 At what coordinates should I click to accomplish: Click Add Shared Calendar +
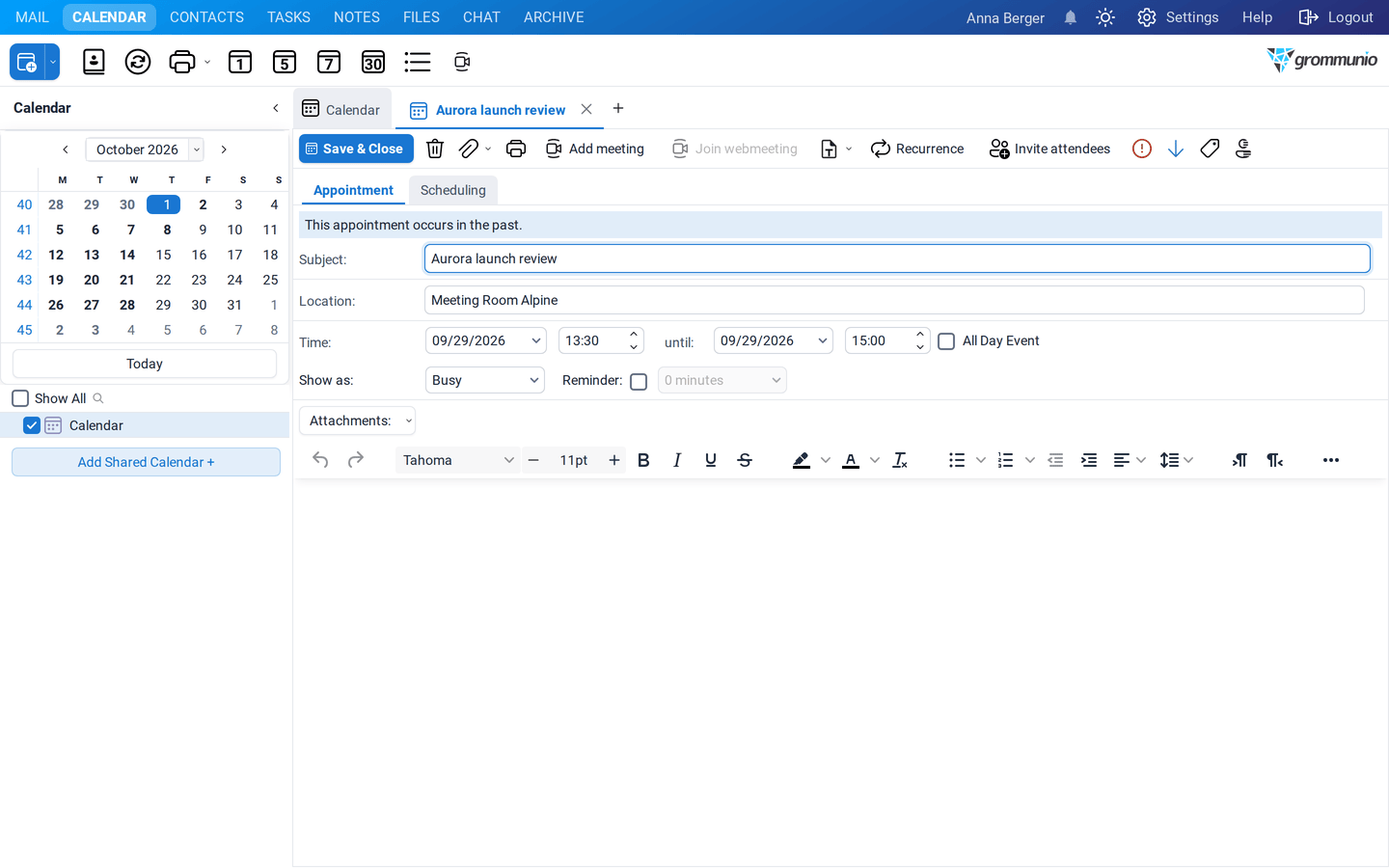(146, 462)
